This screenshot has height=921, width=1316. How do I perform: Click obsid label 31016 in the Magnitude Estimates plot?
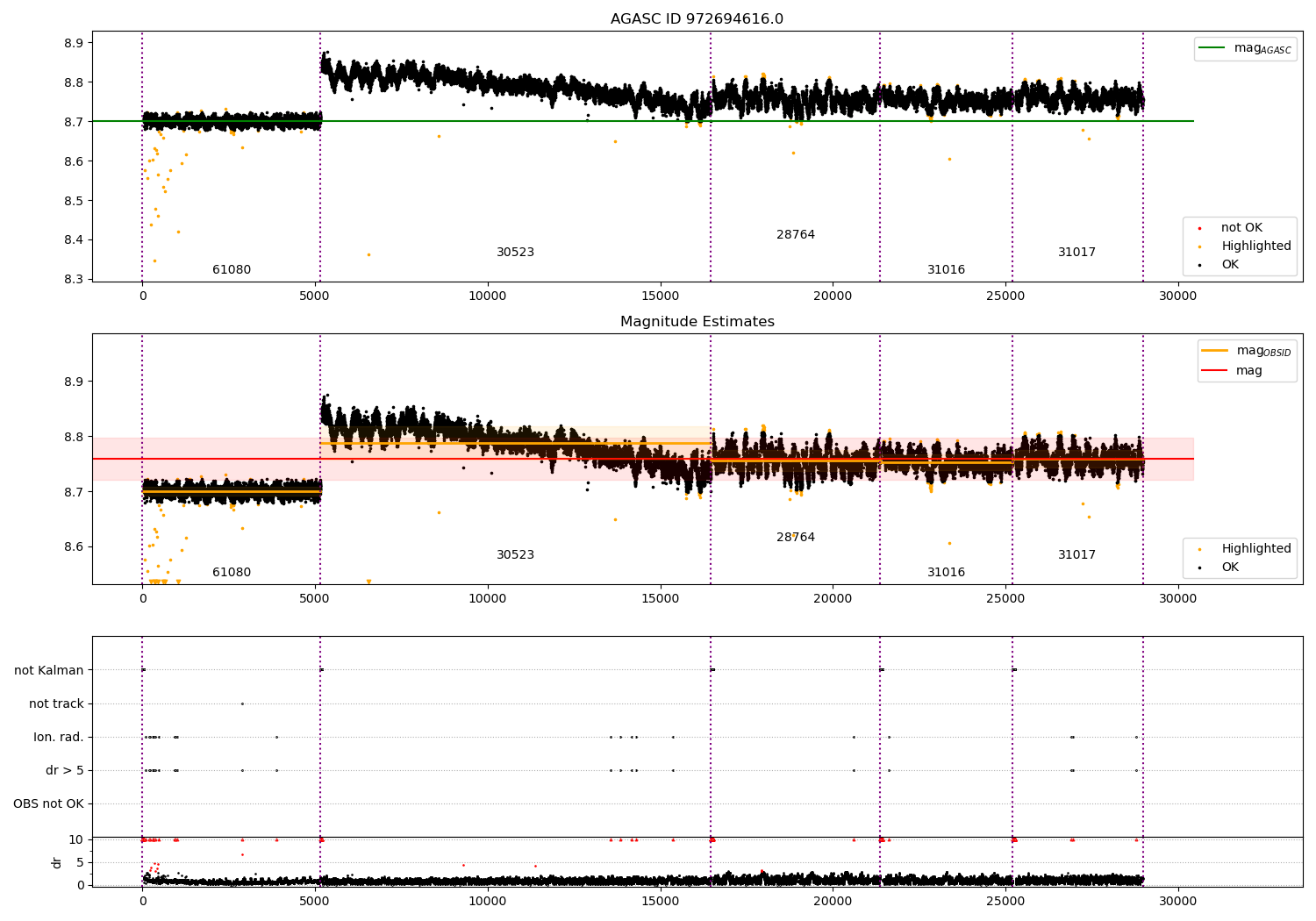946,573
